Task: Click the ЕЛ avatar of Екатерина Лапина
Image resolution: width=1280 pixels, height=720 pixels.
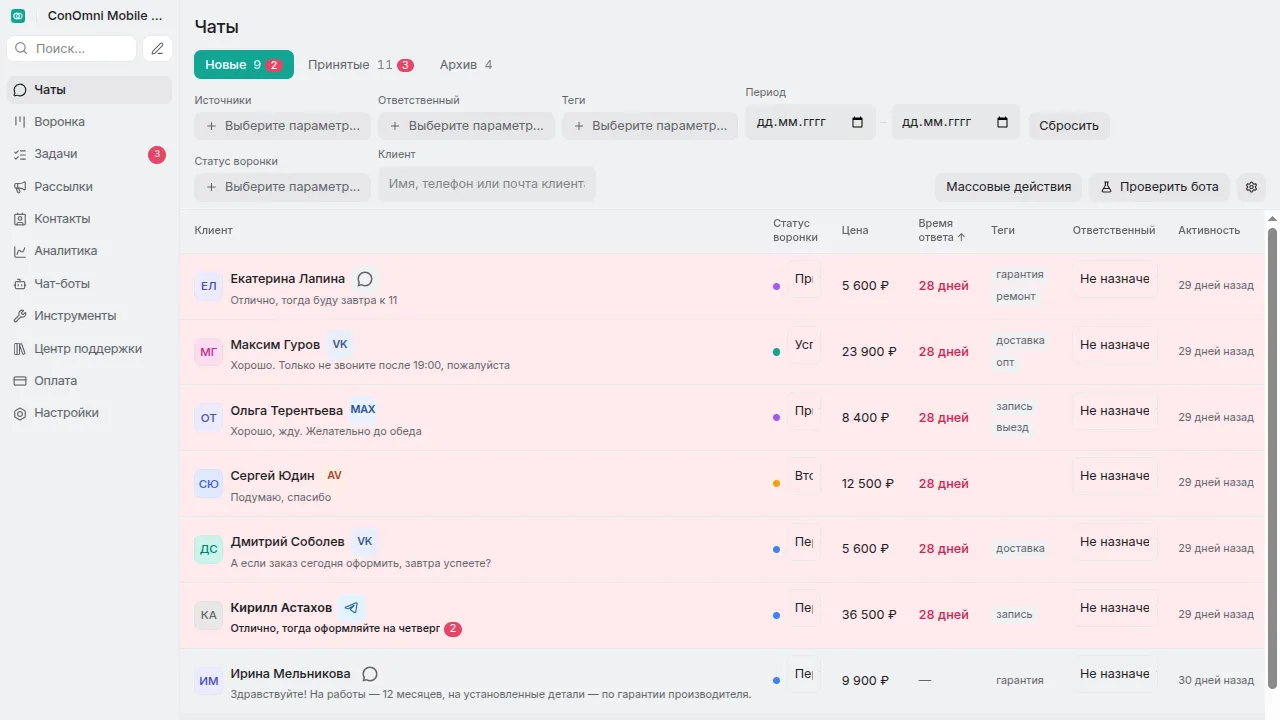Action: (208, 286)
